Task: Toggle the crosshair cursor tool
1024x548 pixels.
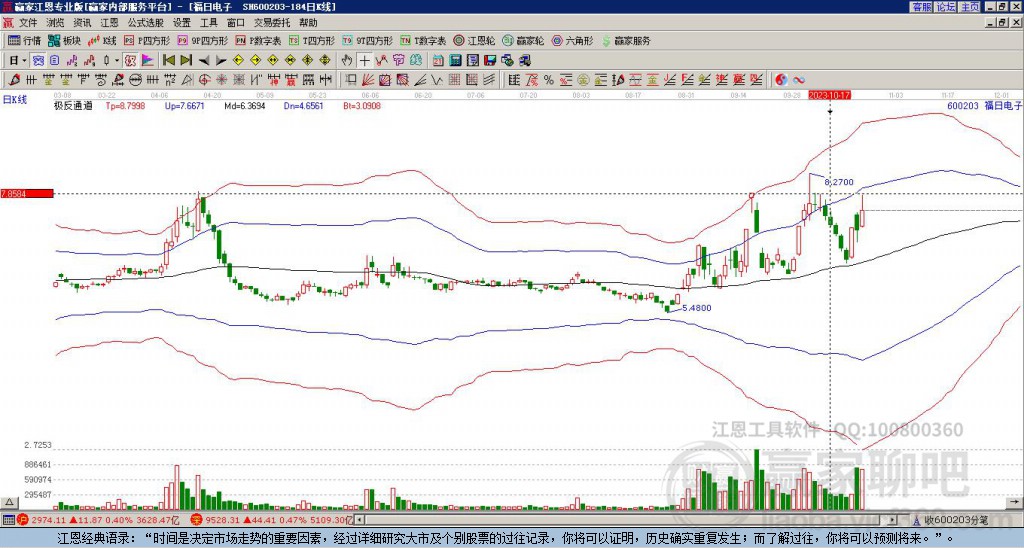Action: point(364,61)
